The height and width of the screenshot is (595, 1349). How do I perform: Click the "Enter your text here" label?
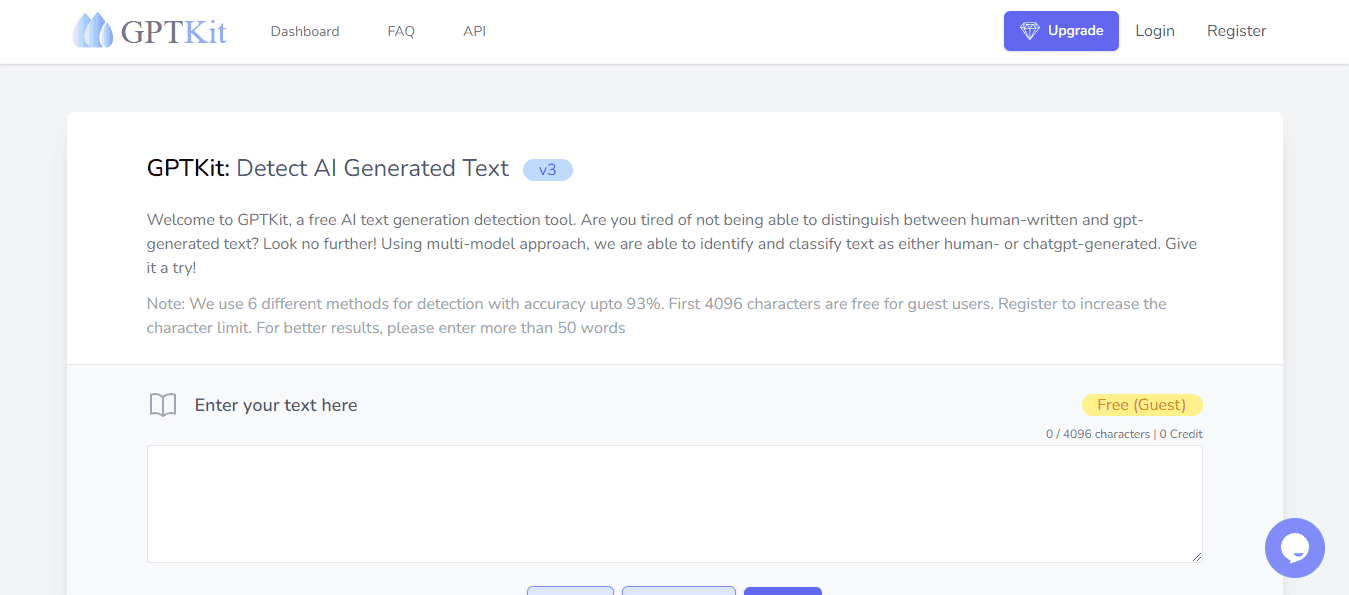(276, 405)
